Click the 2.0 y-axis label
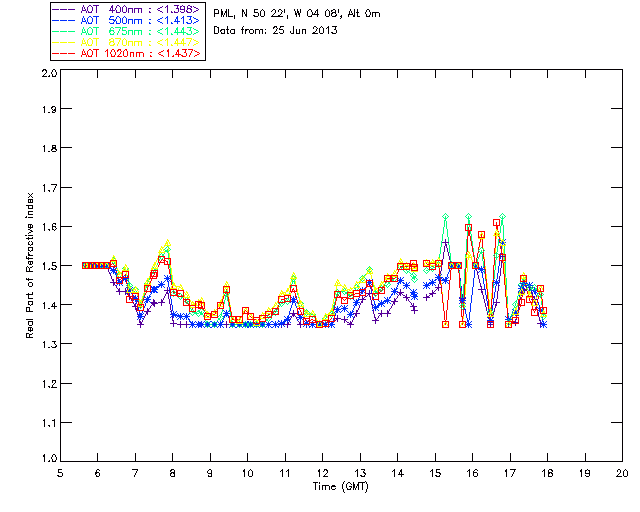 point(49,74)
